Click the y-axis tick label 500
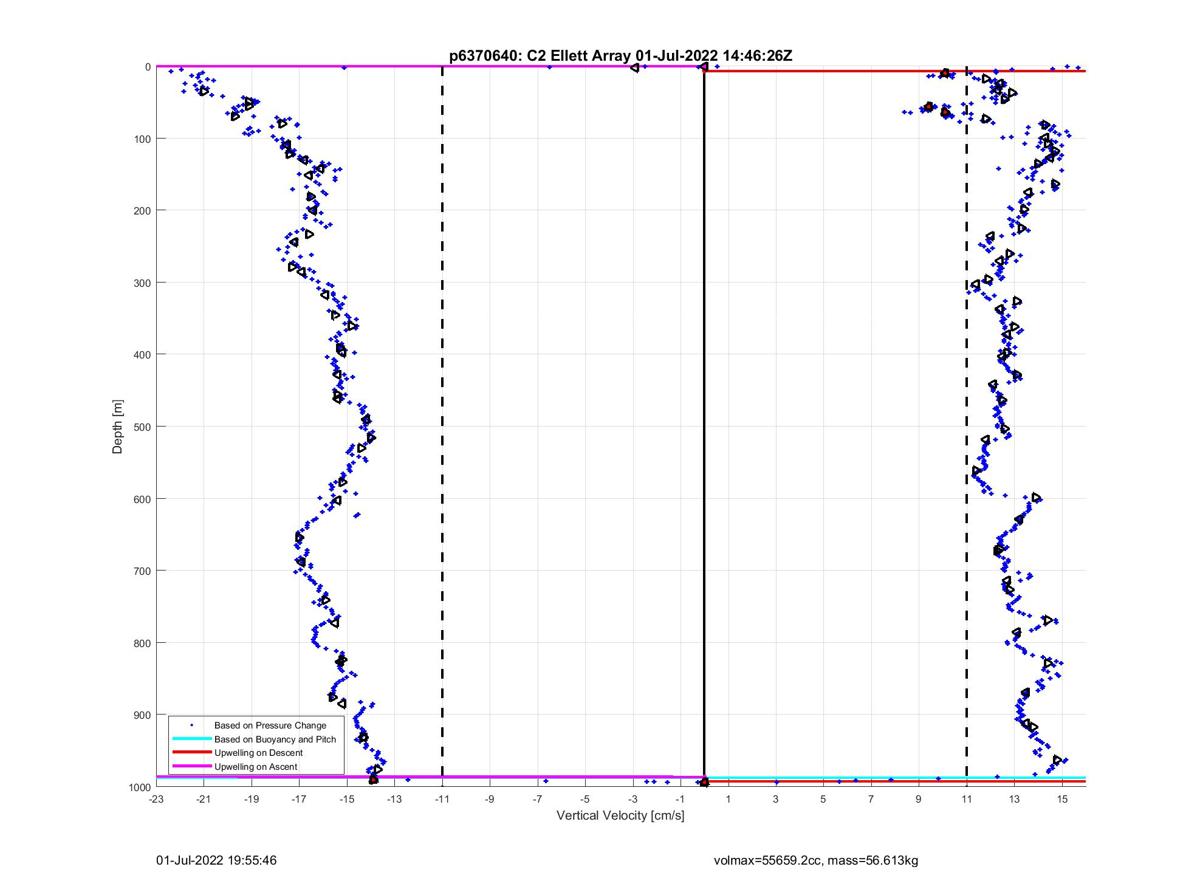1200x885 pixels. click(141, 427)
